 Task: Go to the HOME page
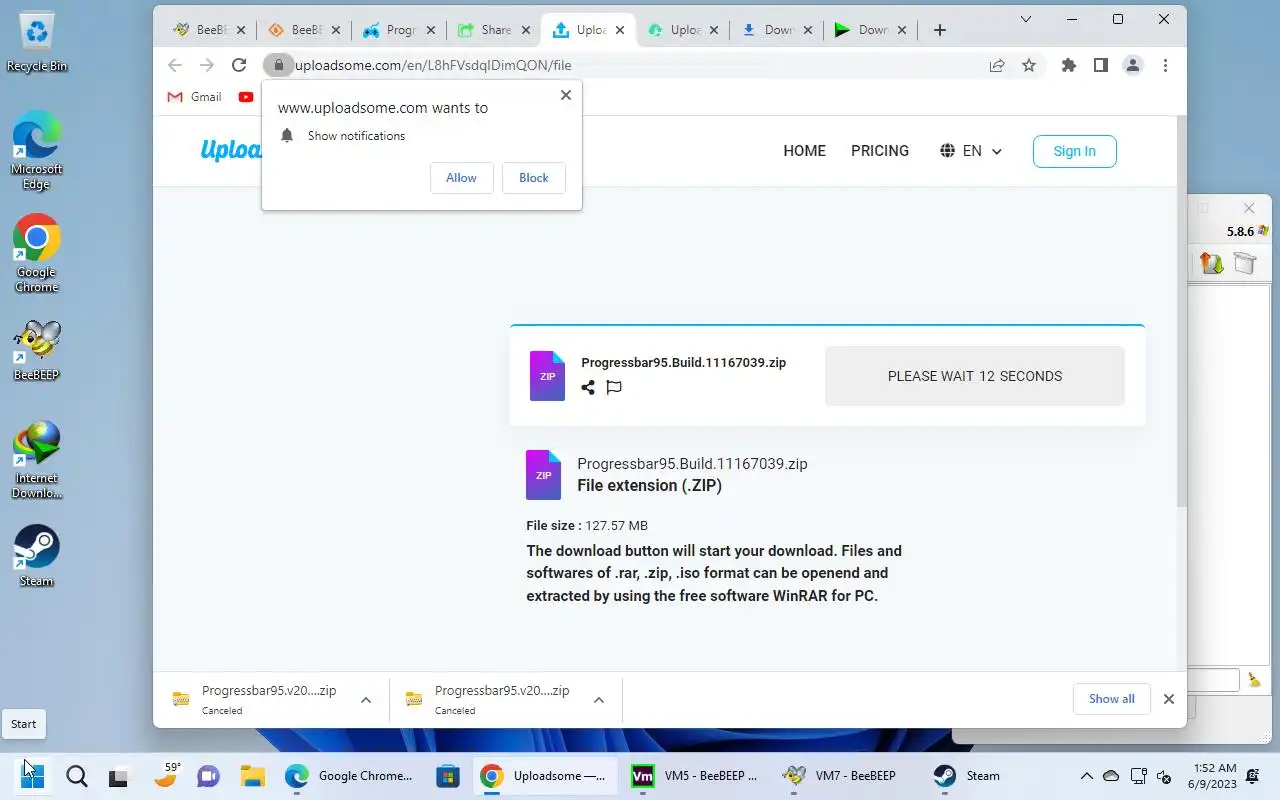pos(804,151)
